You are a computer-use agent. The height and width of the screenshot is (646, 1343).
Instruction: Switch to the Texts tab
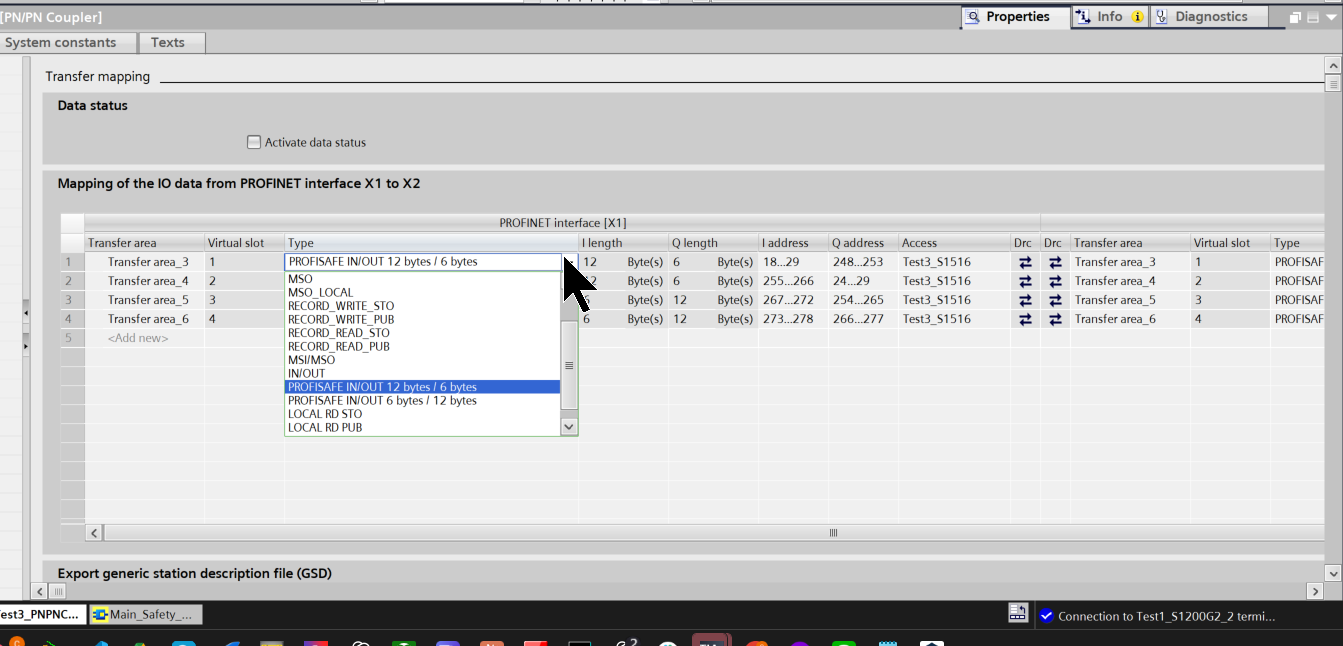[x=168, y=42]
